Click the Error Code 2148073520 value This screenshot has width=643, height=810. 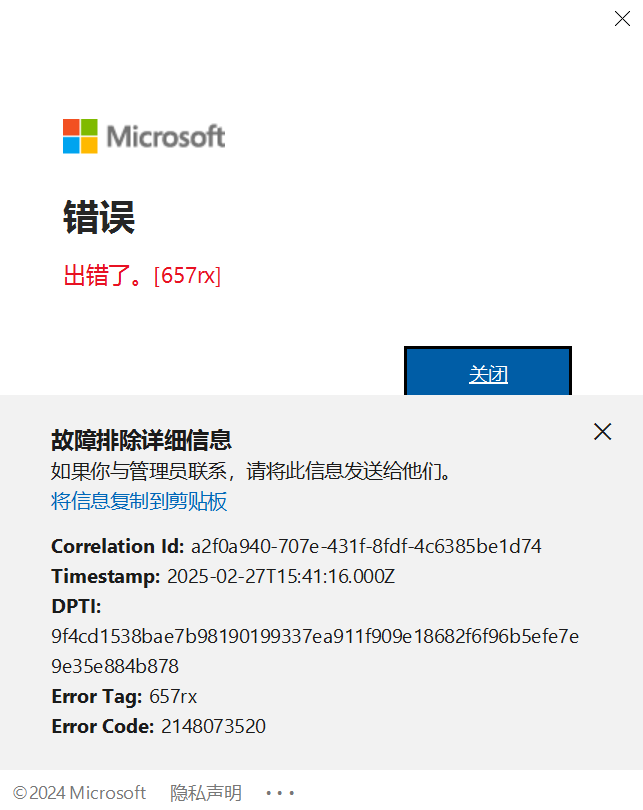pyautogui.click(x=213, y=726)
